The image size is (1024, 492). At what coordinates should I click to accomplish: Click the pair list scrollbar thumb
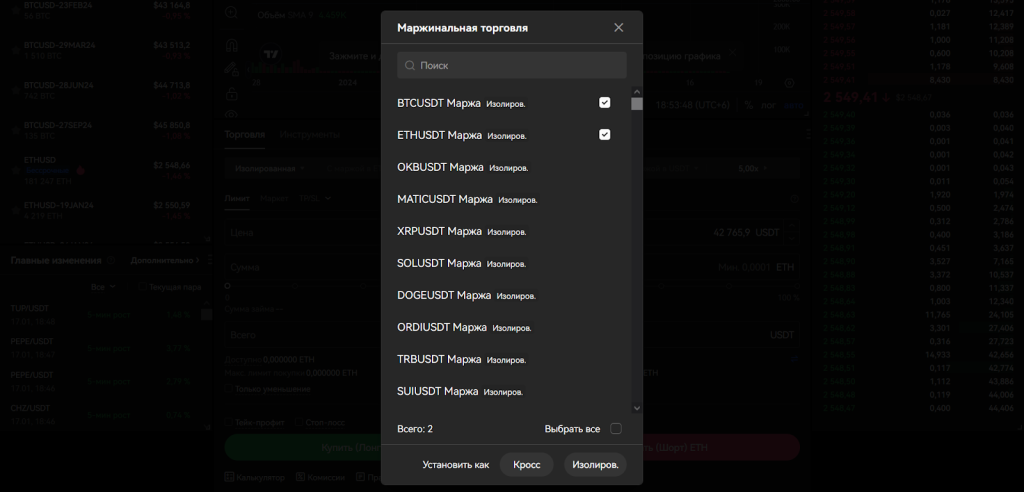(637, 104)
